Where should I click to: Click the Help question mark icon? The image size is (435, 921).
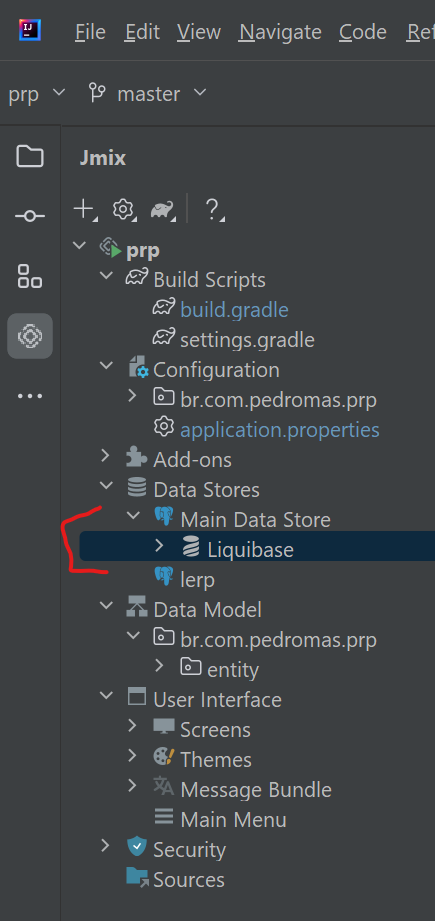click(213, 209)
